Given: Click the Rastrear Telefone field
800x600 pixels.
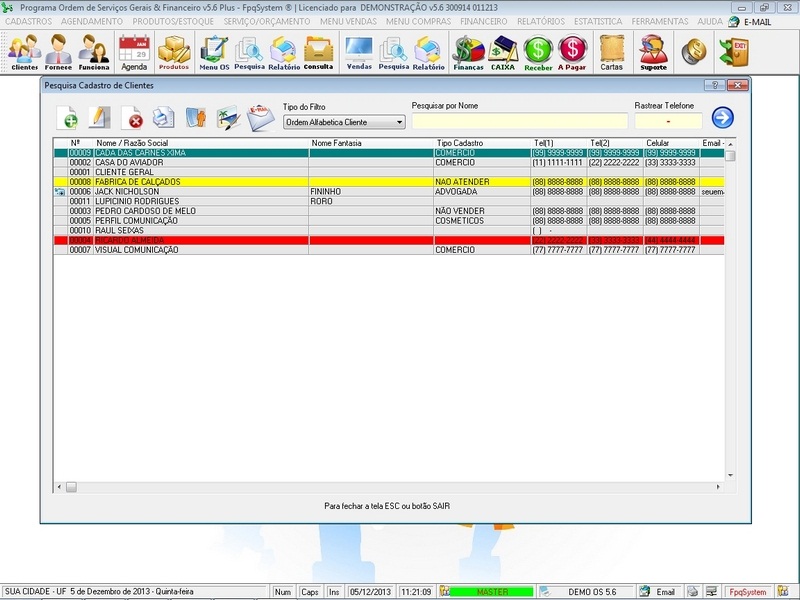Looking at the screenshot, I should click(668, 122).
